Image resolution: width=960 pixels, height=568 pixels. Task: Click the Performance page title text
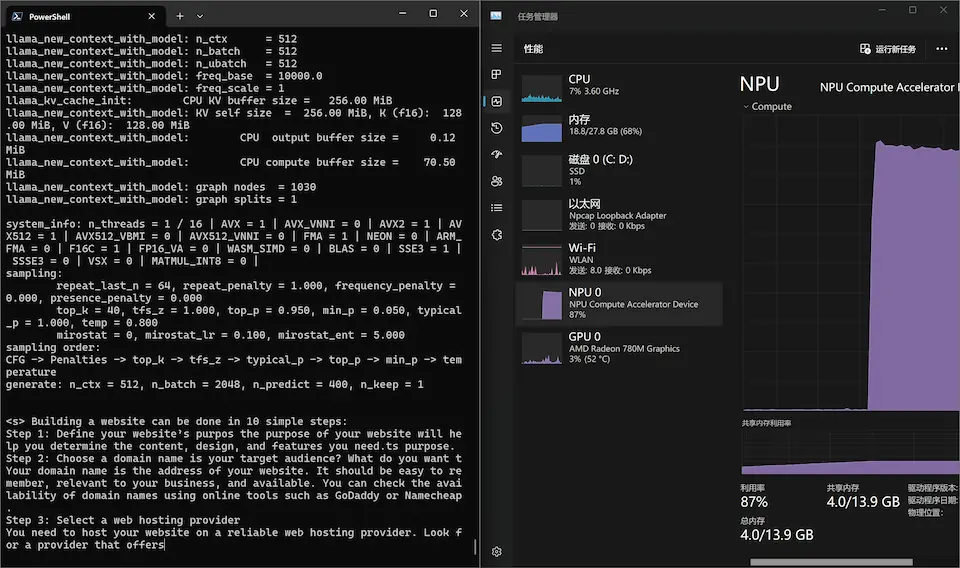(533, 49)
